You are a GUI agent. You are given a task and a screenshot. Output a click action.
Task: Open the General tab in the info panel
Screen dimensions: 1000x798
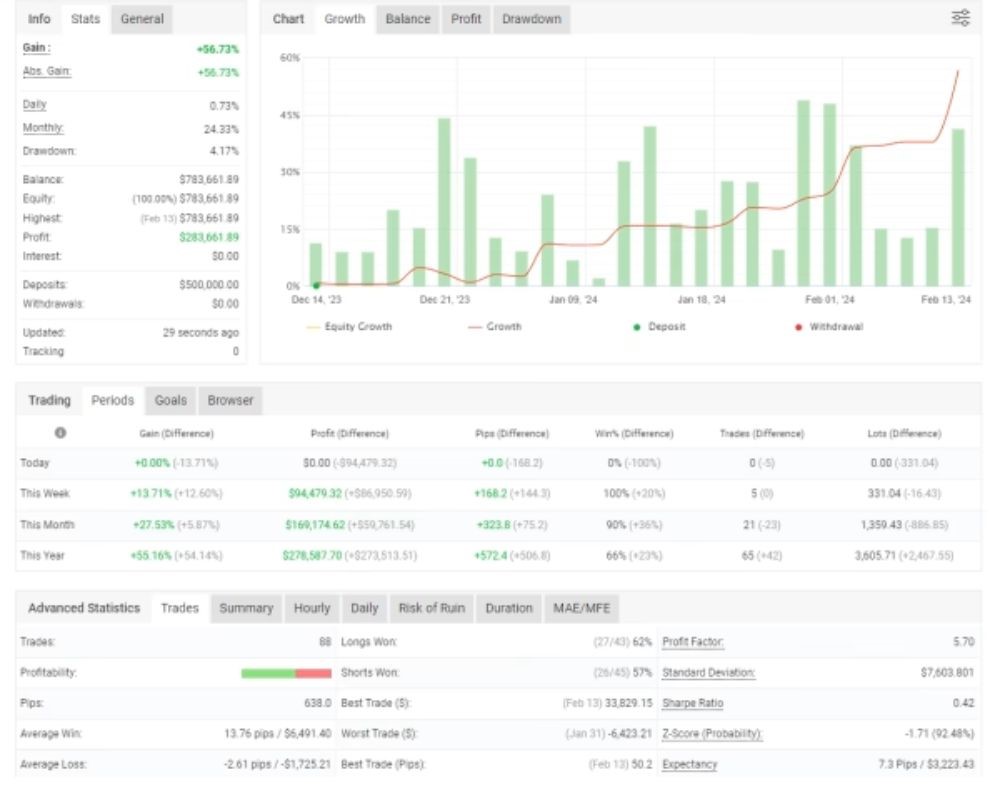click(x=142, y=19)
